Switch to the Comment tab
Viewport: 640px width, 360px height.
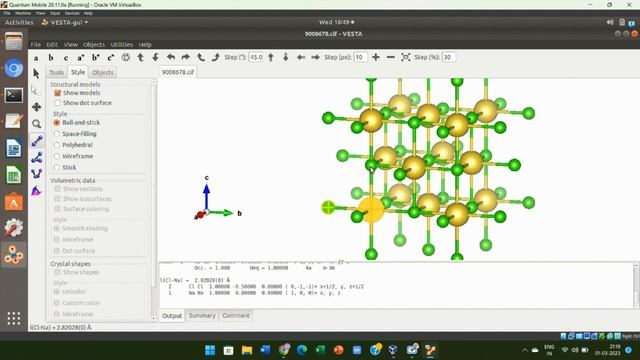point(236,316)
